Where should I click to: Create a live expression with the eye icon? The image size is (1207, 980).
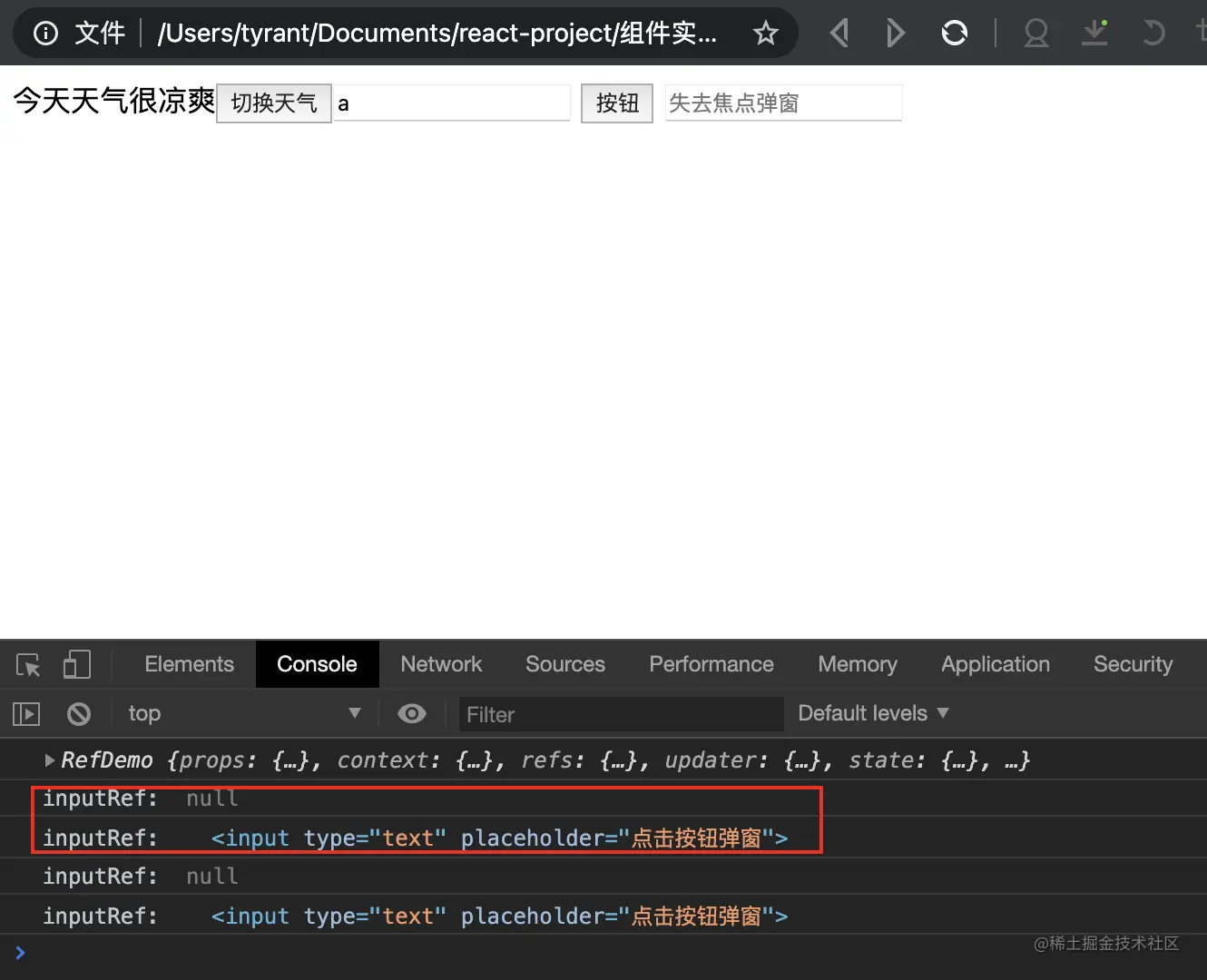tap(412, 714)
